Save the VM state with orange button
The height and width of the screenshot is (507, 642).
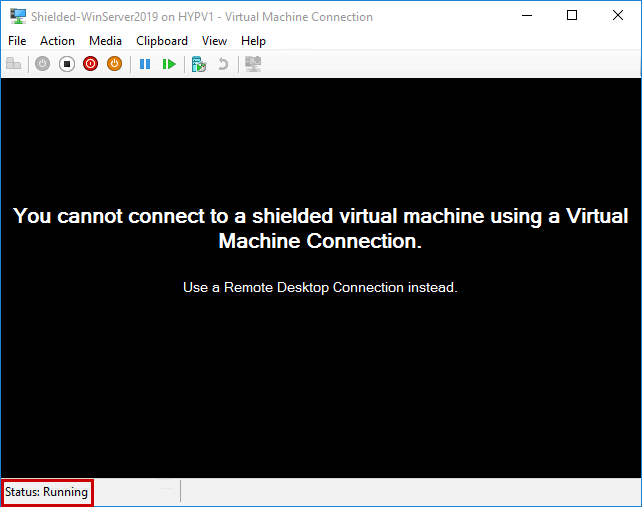pyautogui.click(x=115, y=64)
